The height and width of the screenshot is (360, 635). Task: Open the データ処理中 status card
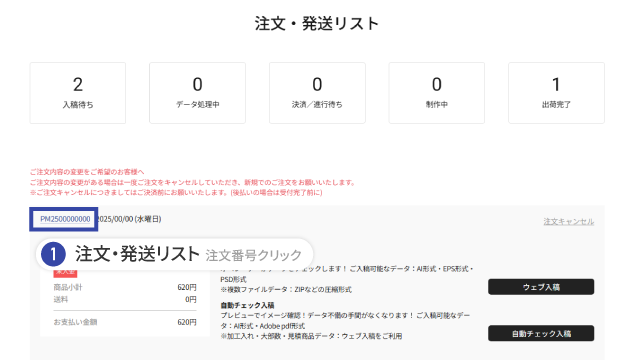pos(197,93)
